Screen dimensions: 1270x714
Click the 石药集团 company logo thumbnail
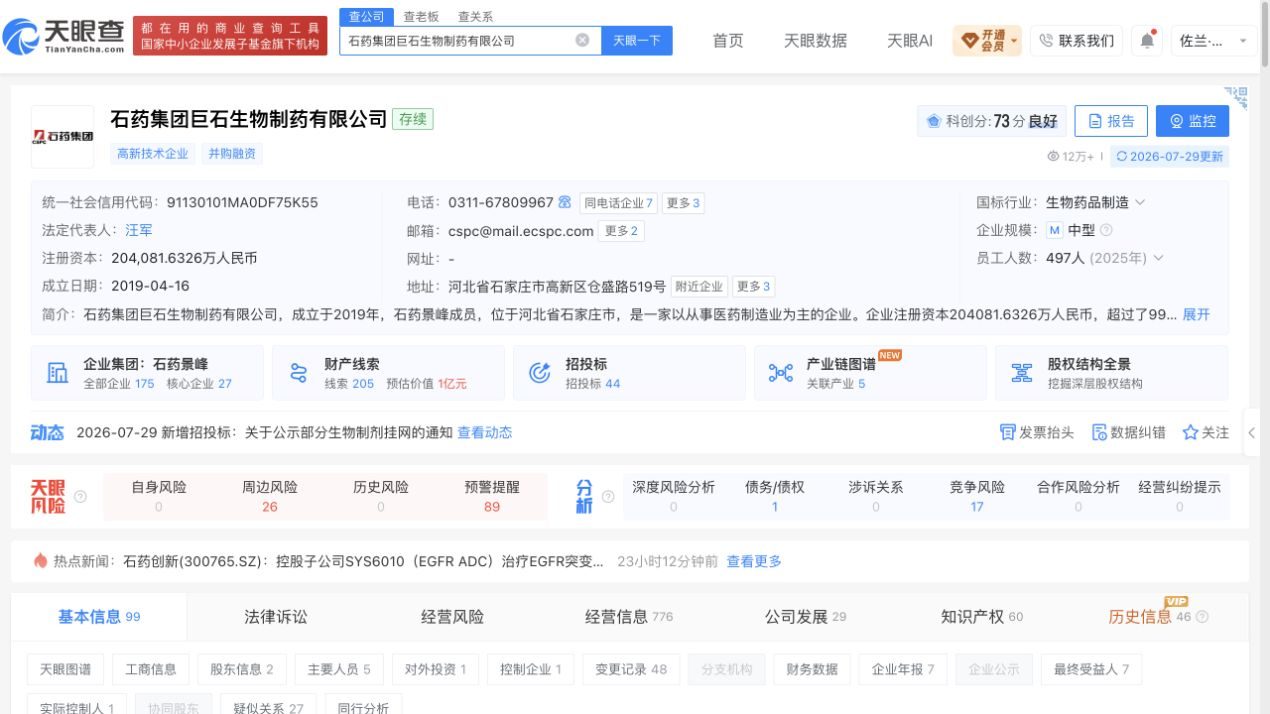pyautogui.click(x=62, y=136)
